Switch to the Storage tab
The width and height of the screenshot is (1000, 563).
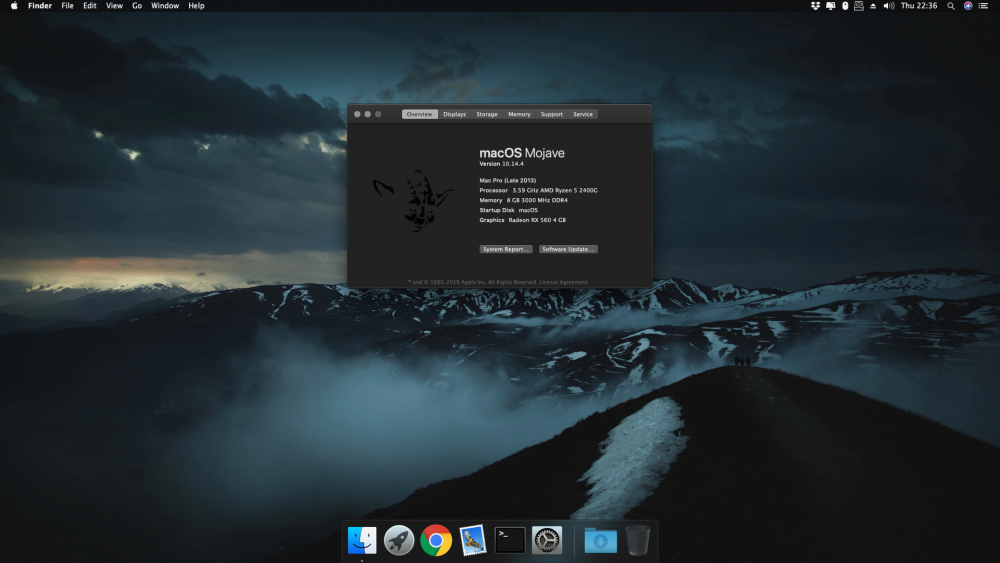[x=487, y=114]
